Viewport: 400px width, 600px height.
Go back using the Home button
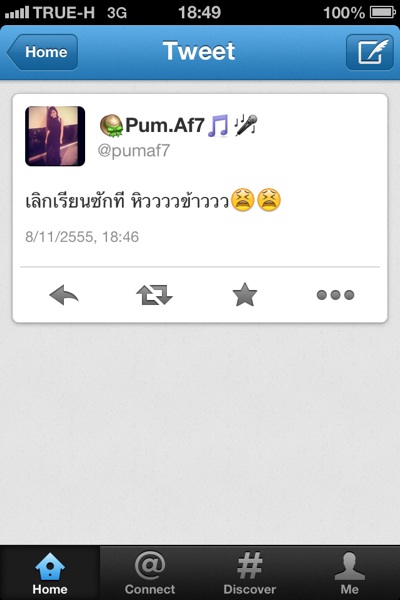pos(42,52)
